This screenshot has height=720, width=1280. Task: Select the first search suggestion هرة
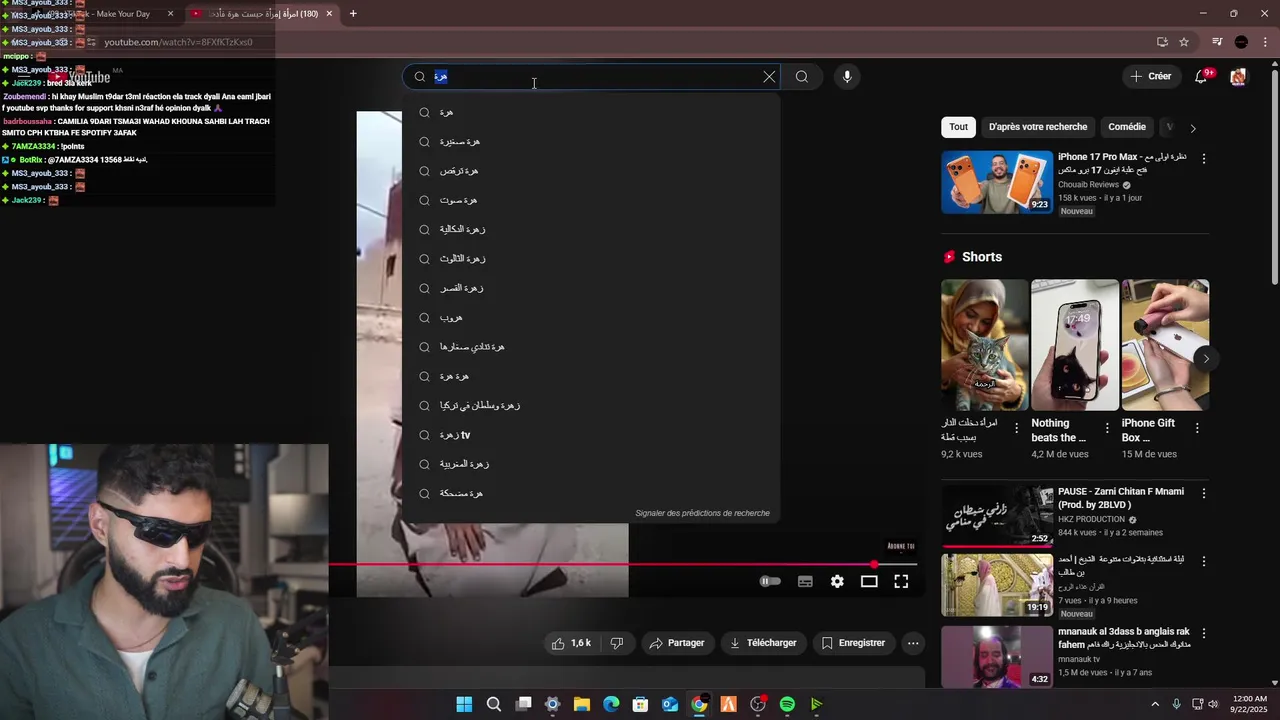(x=591, y=112)
